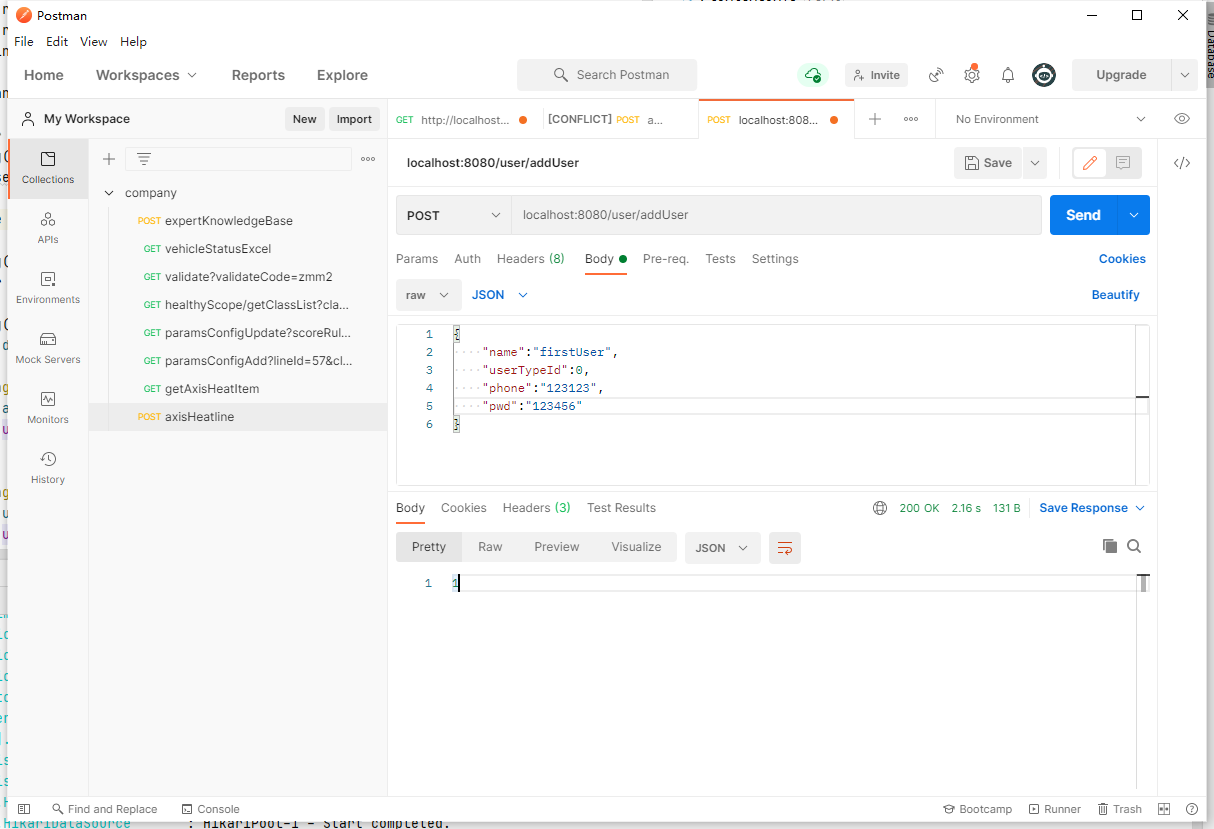Open the Environments sidebar panel
1214x829 pixels.
coord(48,288)
